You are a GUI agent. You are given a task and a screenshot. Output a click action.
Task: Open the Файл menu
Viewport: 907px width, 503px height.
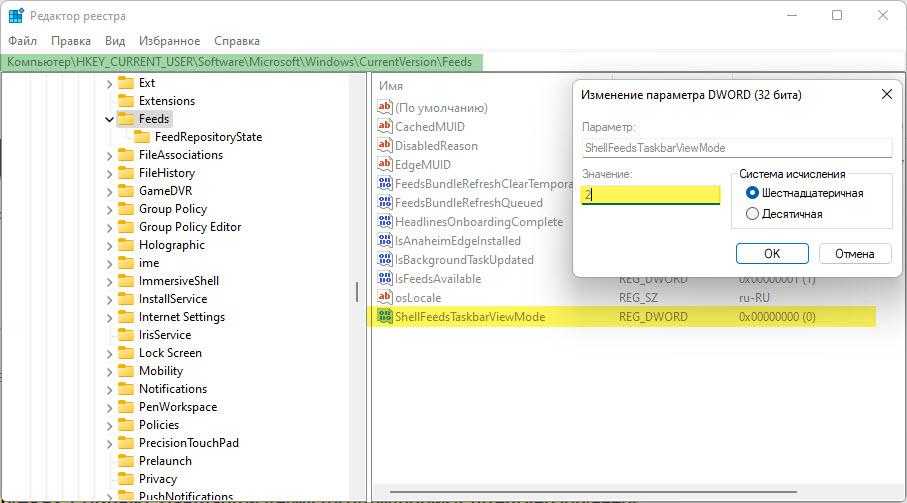[22, 41]
